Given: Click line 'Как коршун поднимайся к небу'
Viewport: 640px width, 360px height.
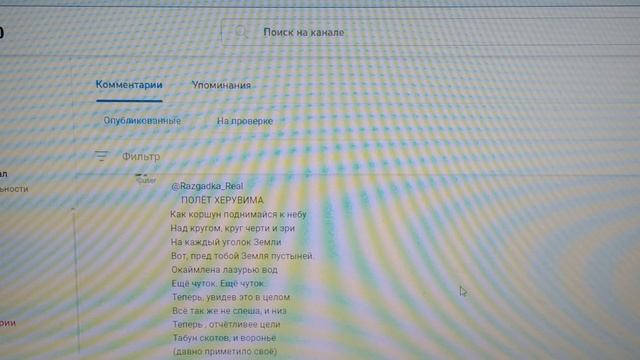Looking at the screenshot, I should [238, 214].
